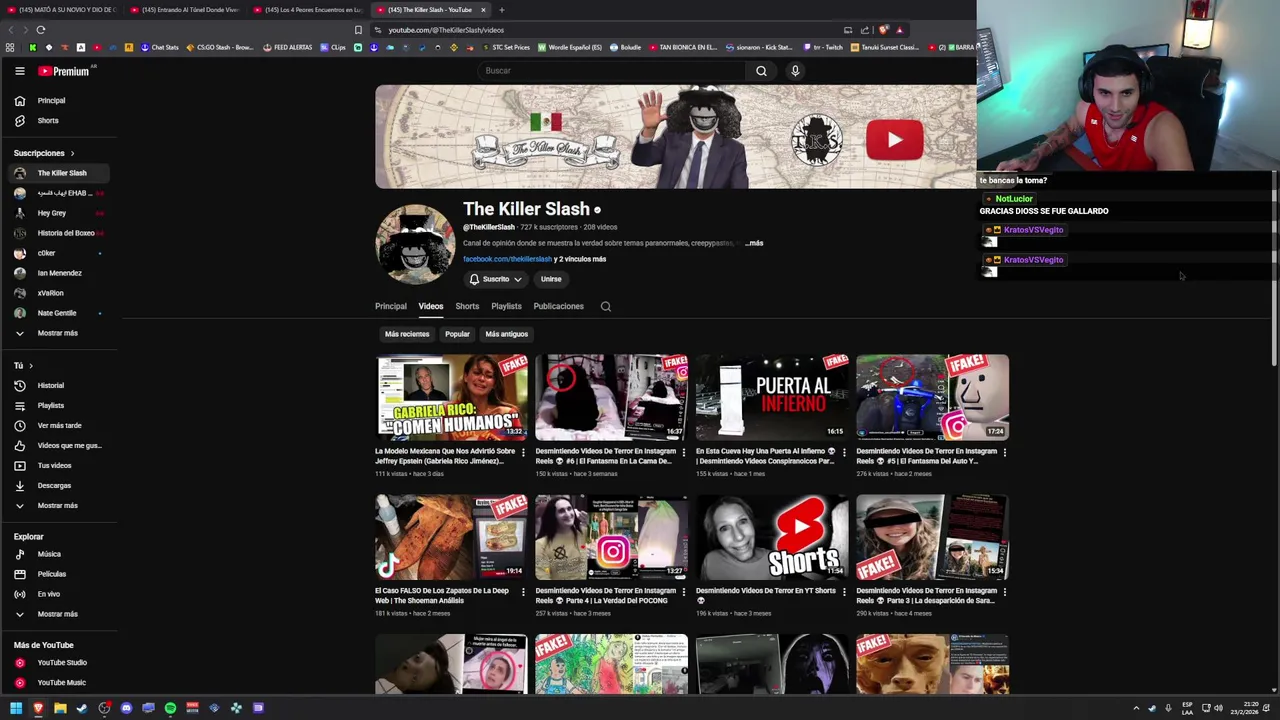Switch to the Publicaciones tab
Screen dimensions: 1280x720
tap(558, 306)
